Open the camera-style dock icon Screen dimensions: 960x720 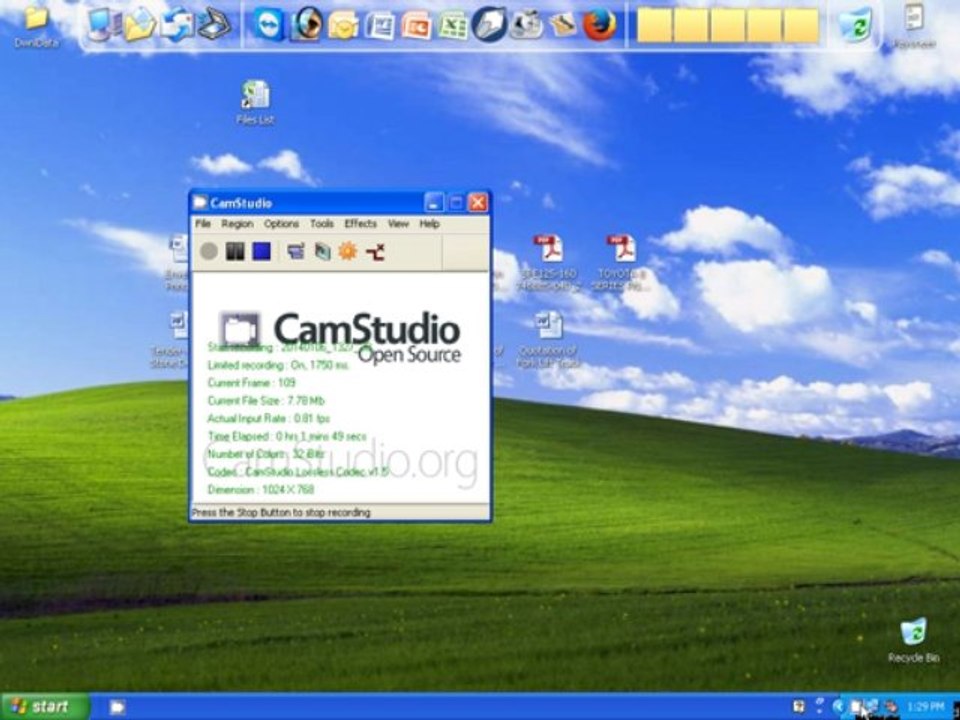tap(527, 26)
